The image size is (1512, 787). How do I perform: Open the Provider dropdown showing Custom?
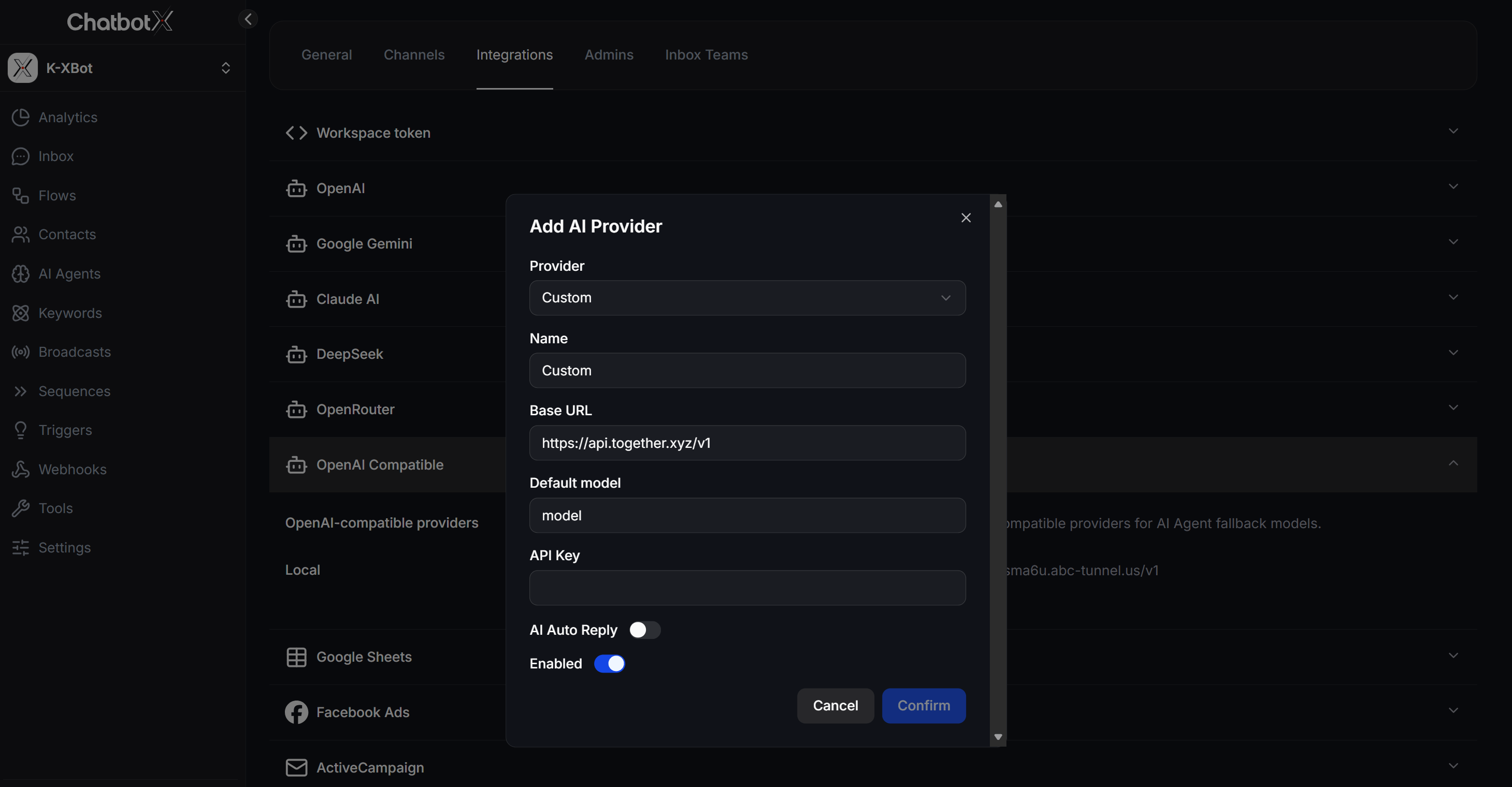click(747, 298)
